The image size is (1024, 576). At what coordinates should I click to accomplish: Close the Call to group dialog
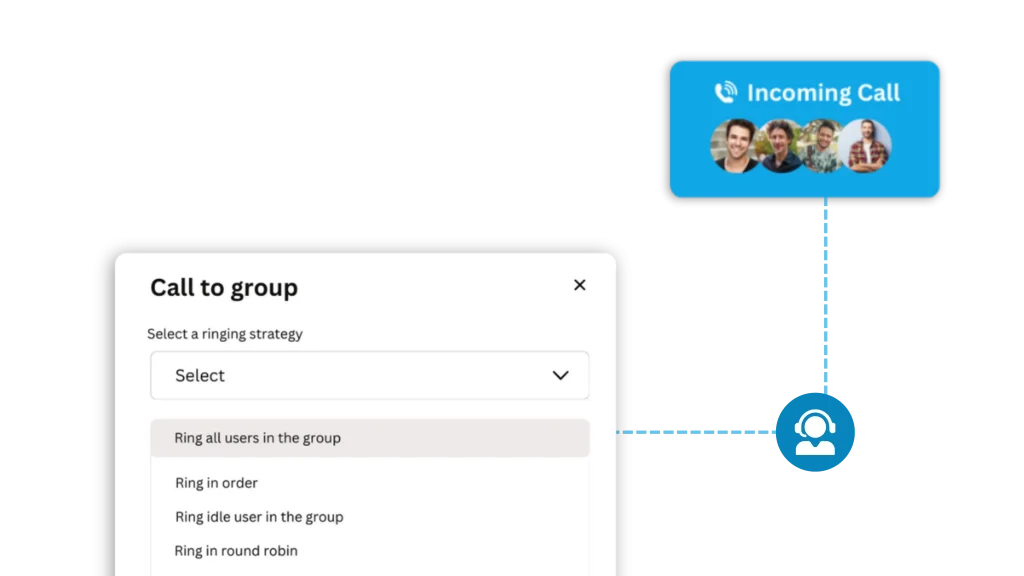tap(579, 284)
